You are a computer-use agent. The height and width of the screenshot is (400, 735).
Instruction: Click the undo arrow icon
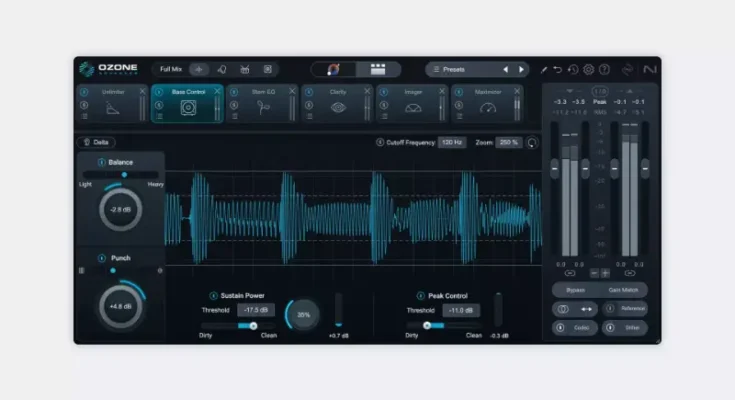(558, 70)
